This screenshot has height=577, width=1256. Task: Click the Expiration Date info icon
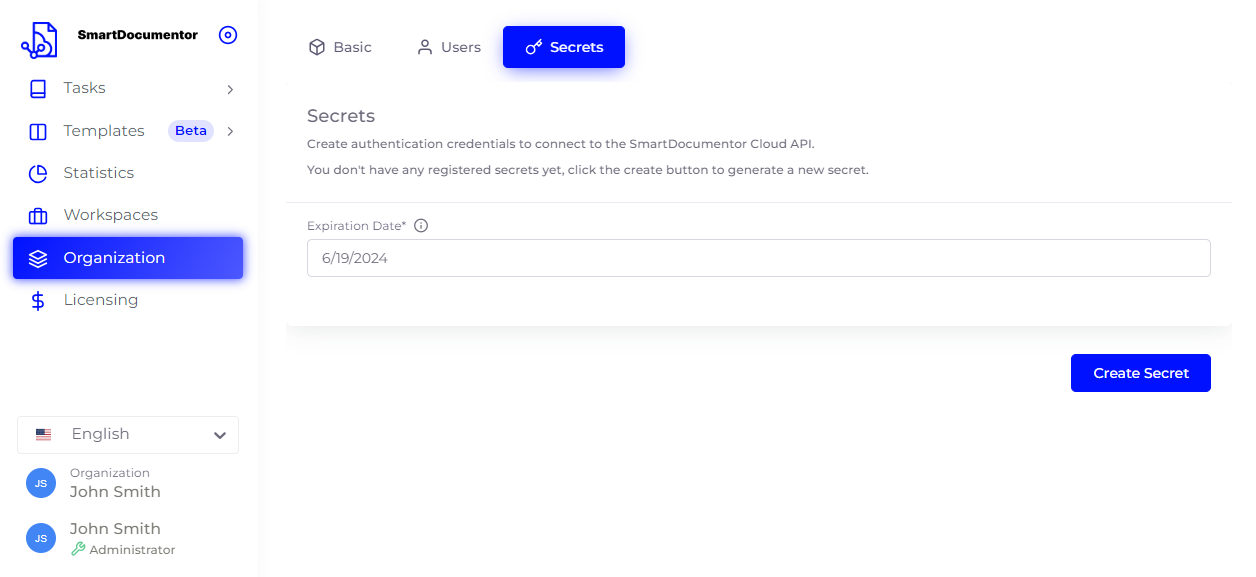421,226
